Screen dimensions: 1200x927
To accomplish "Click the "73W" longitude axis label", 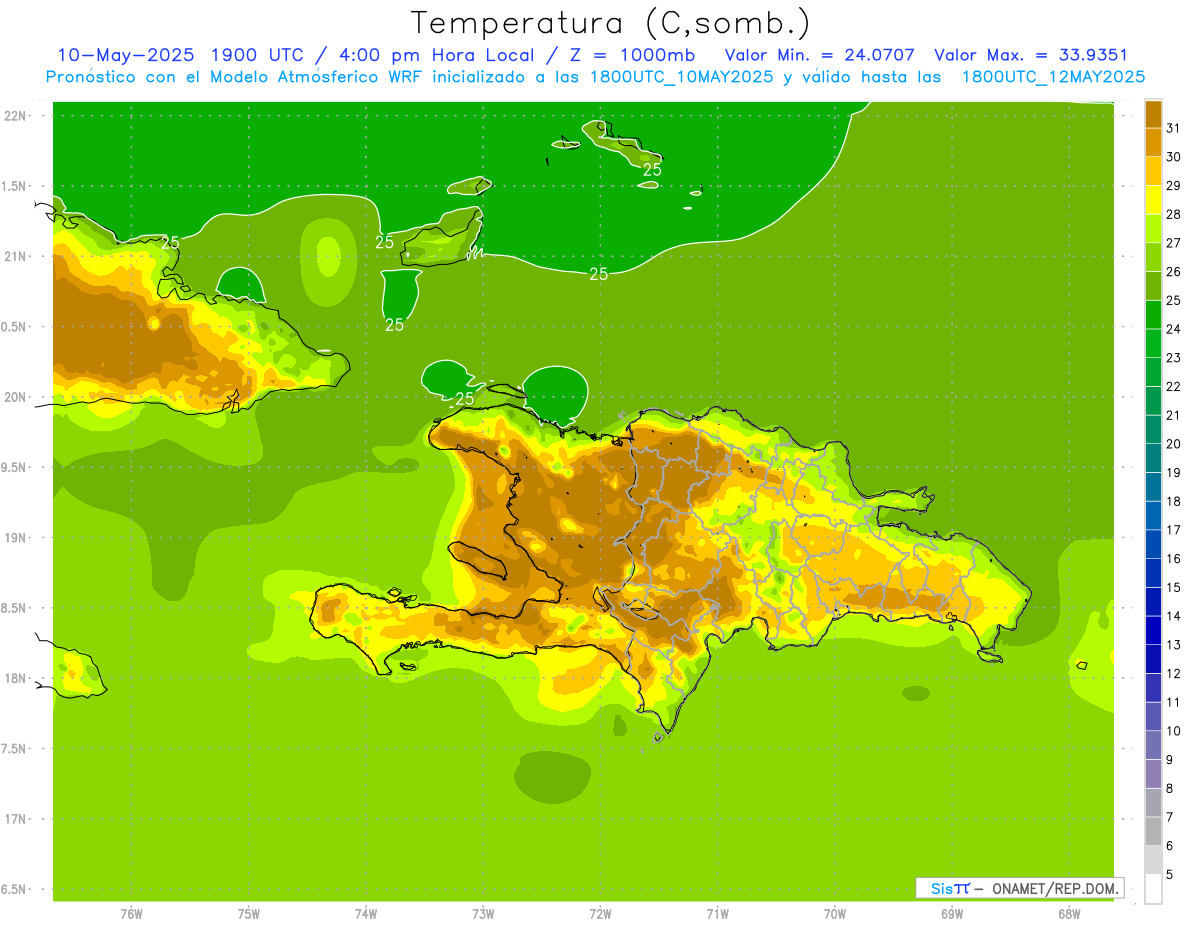I will click(483, 914).
